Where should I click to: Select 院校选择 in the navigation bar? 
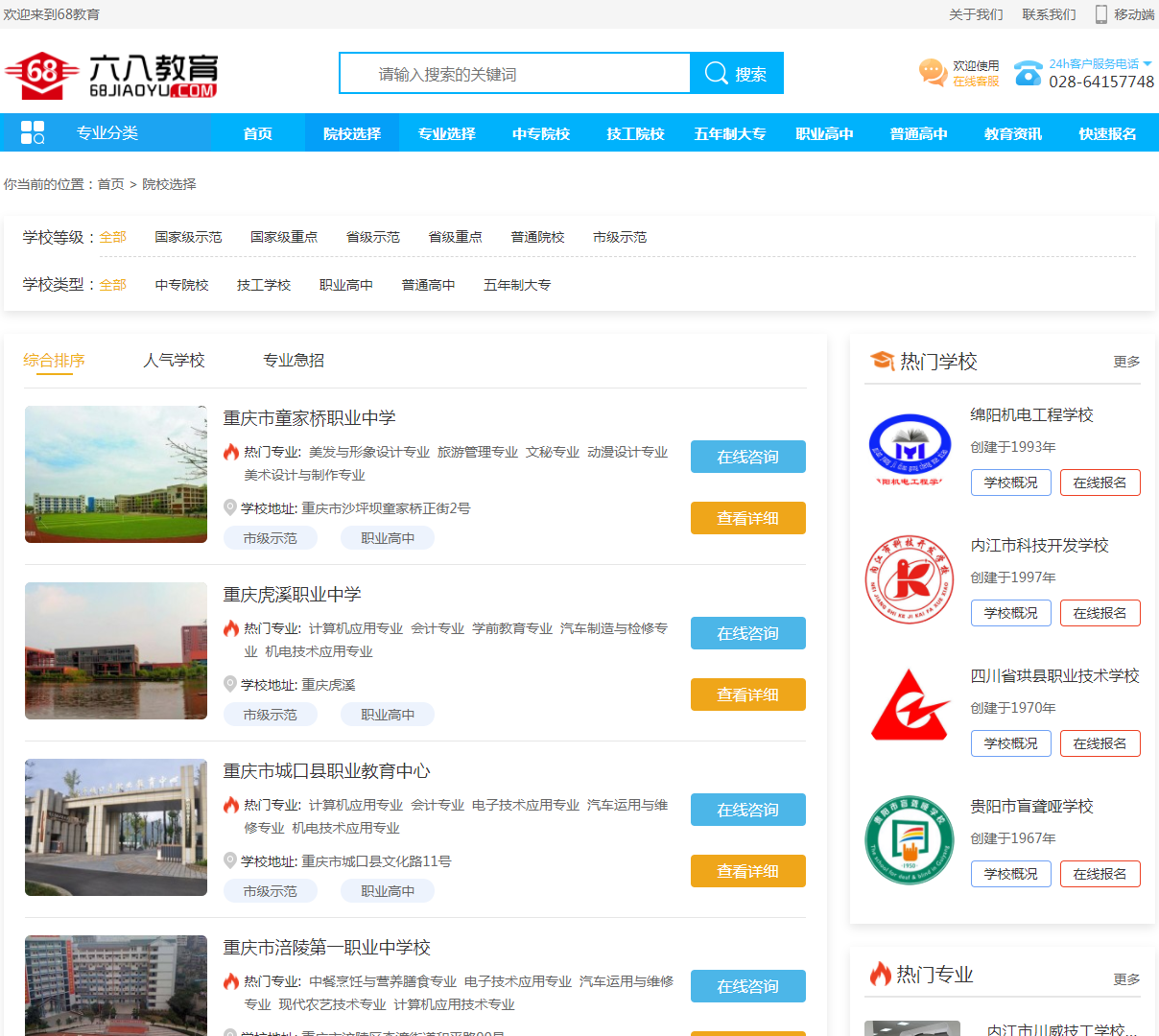[352, 133]
